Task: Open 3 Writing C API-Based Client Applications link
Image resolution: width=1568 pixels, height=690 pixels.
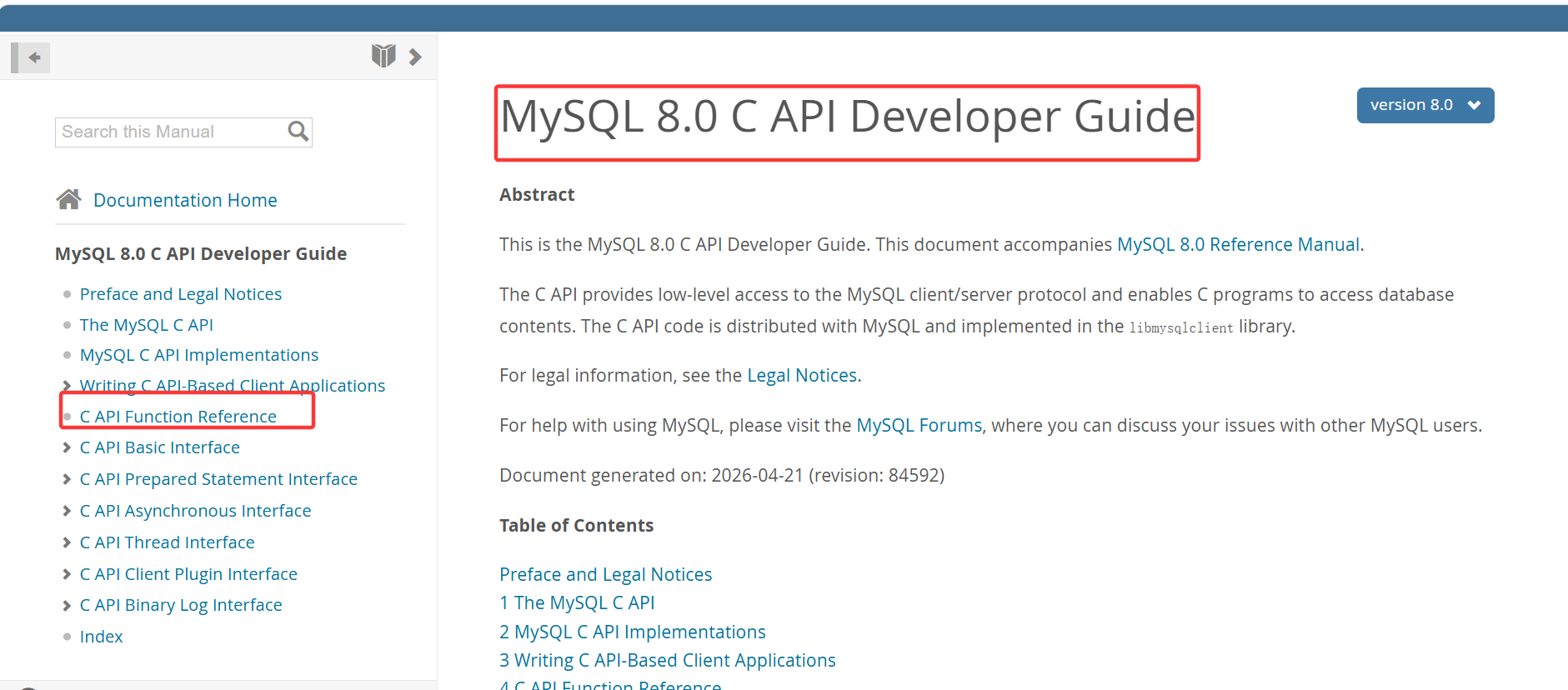Action: click(668, 660)
